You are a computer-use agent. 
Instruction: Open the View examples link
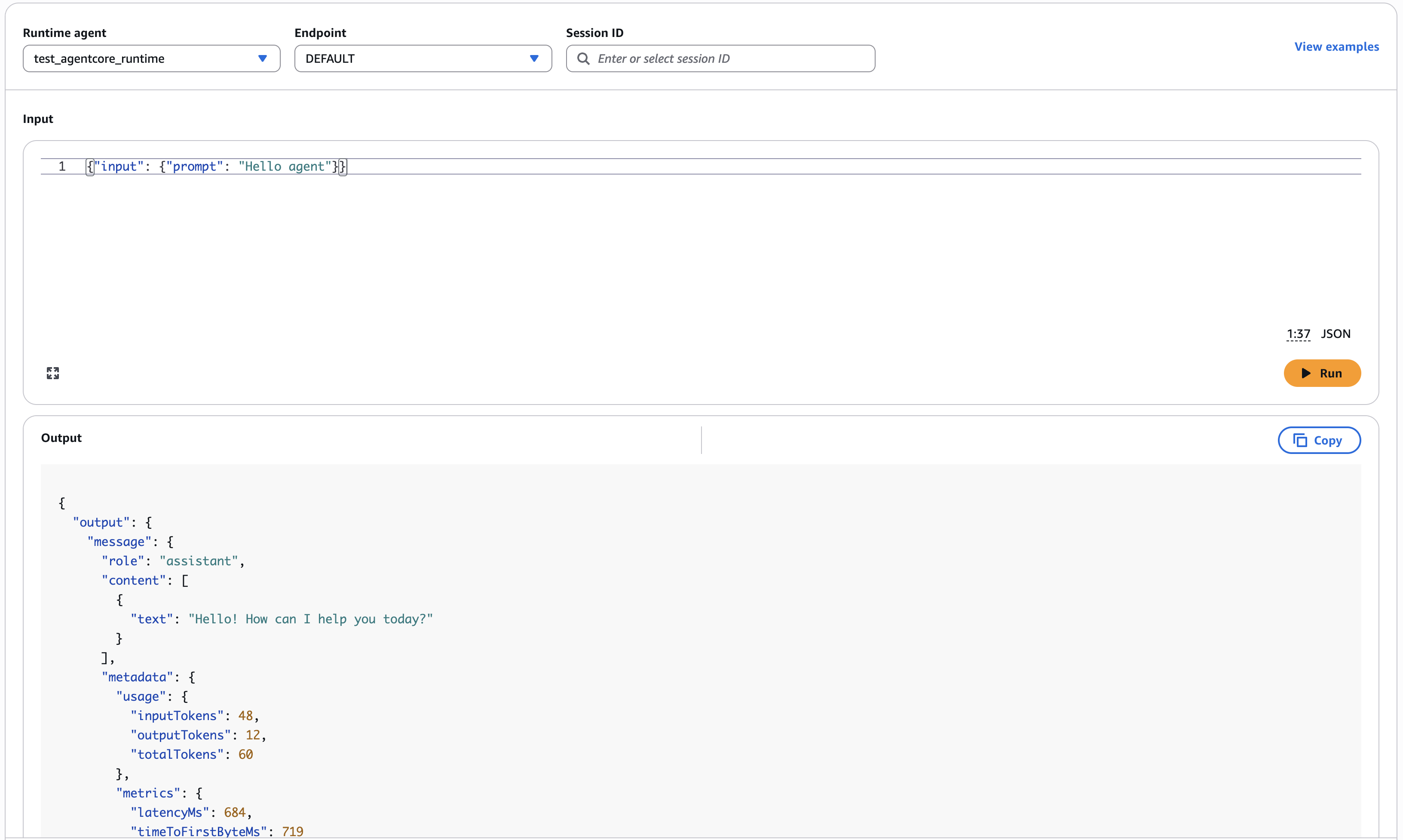[x=1336, y=46]
